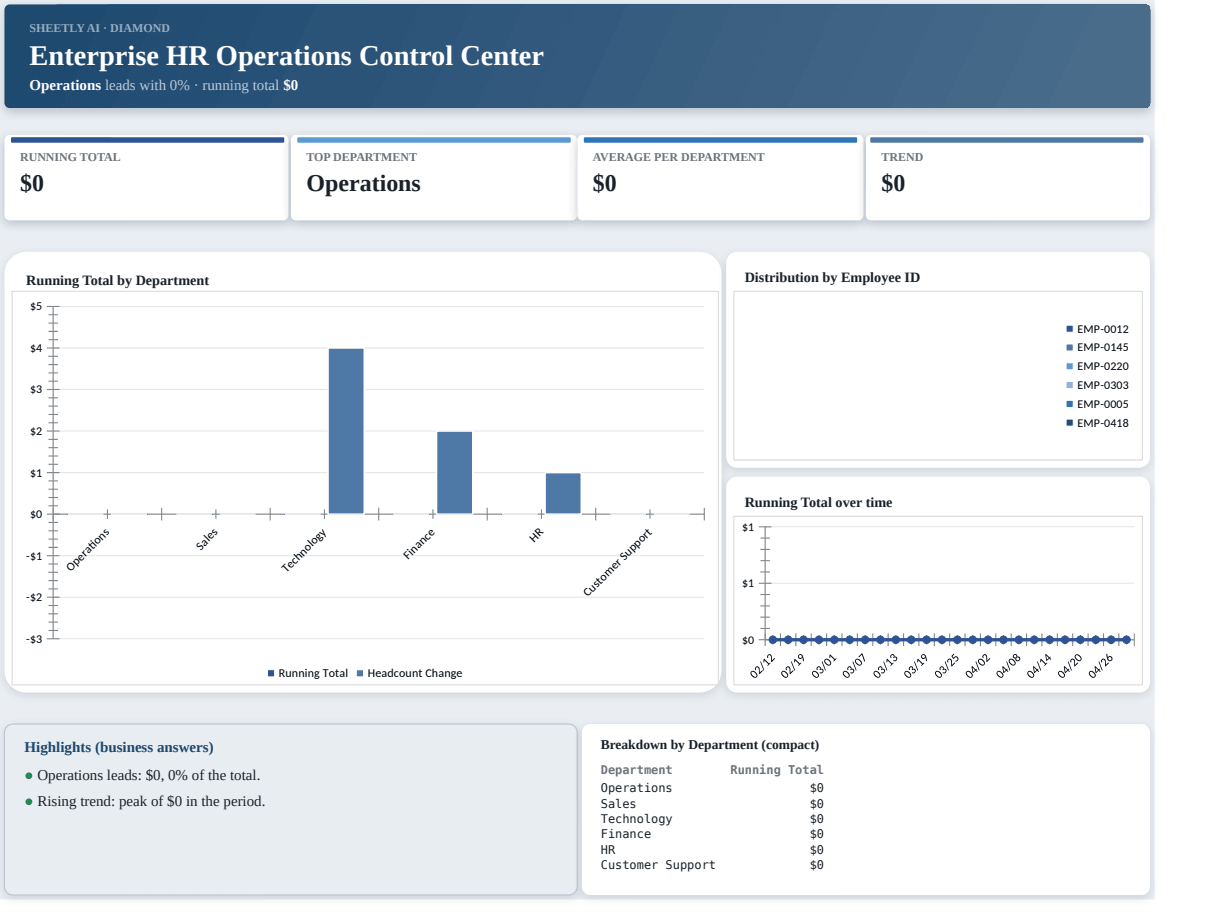1227x922 pixels.
Task: Click the Headcount Change legend entry
Action: point(409,673)
